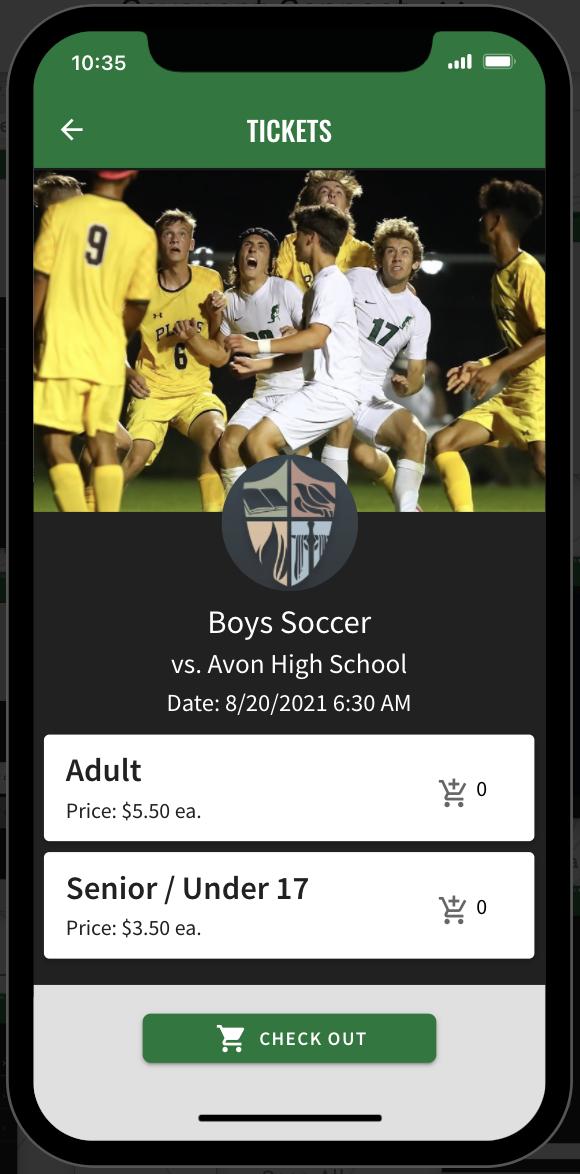The height and width of the screenshot is (1174, 580).
Task: Add a Senior / Under 17 ticket to cart
Action: [452, 909]
